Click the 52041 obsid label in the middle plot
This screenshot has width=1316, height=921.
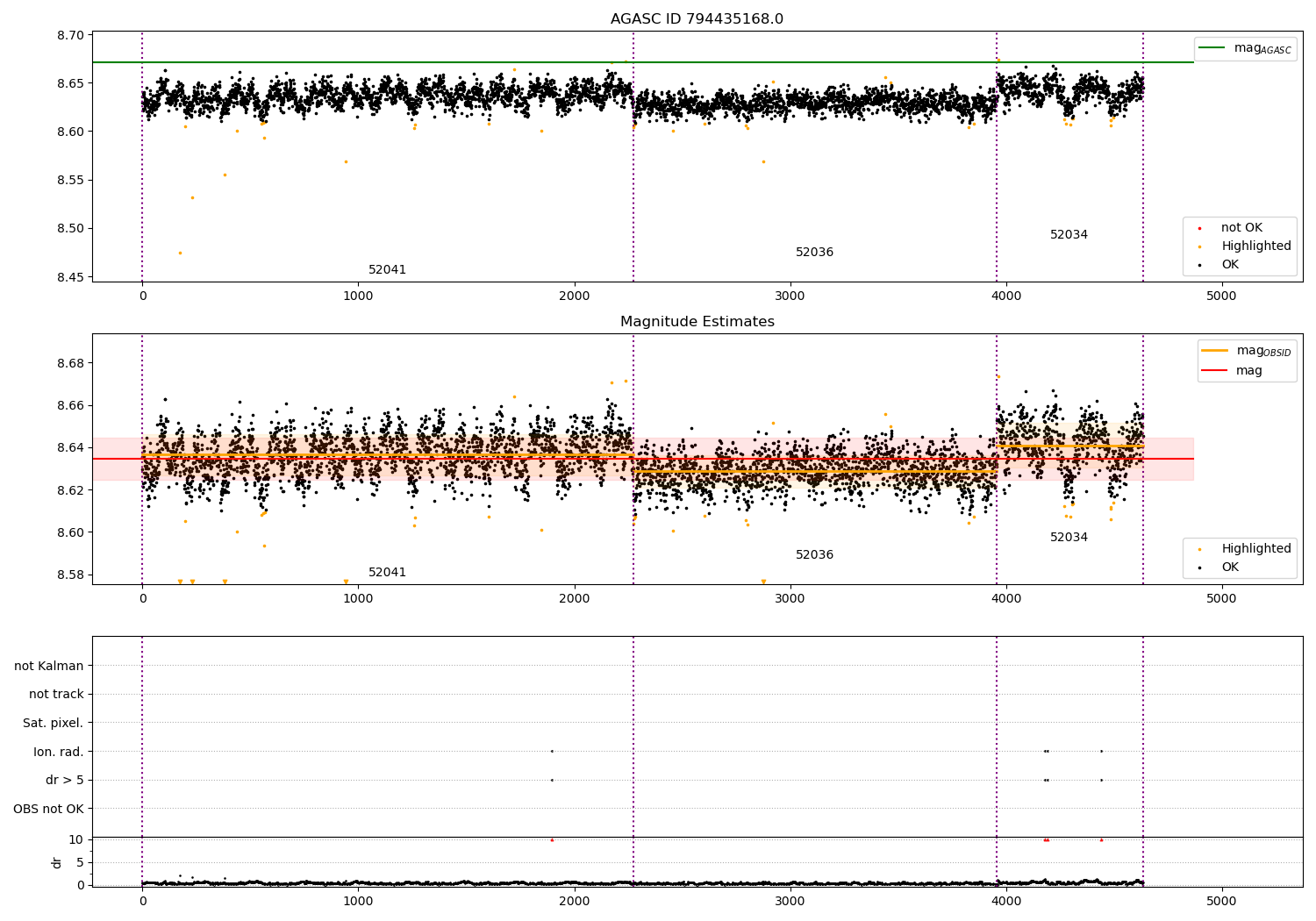[387, 573]
